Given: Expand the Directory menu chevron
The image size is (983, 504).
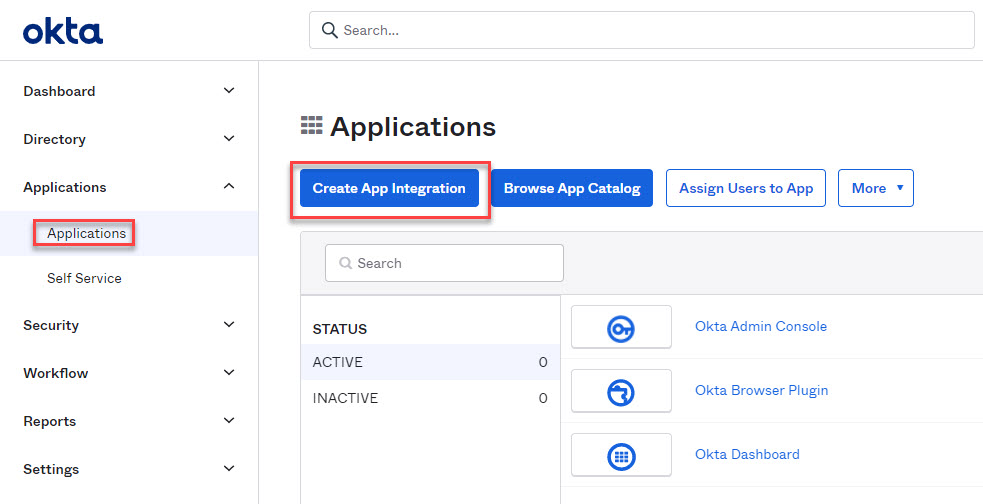Looking at the screenshot, I should (229, 139).
